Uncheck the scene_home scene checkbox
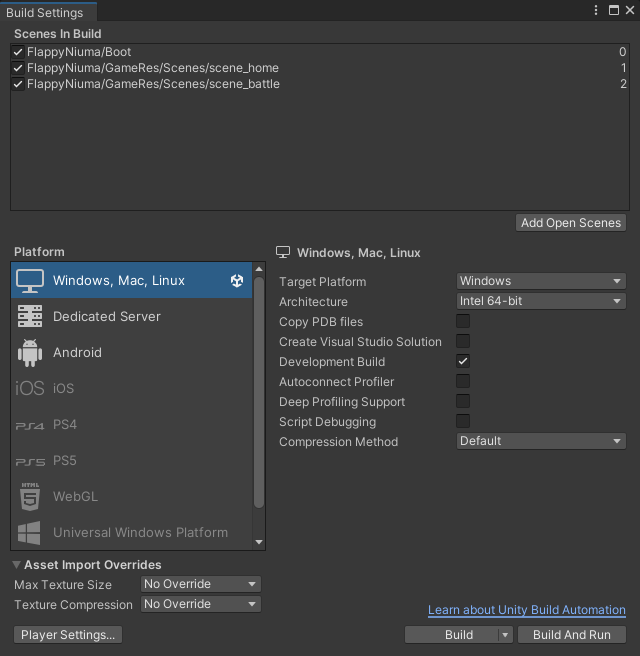 18,68
